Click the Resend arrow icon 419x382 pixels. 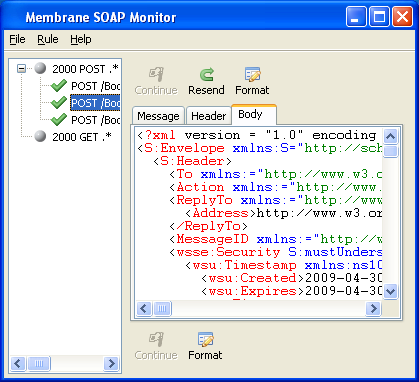tap(207, 74)
